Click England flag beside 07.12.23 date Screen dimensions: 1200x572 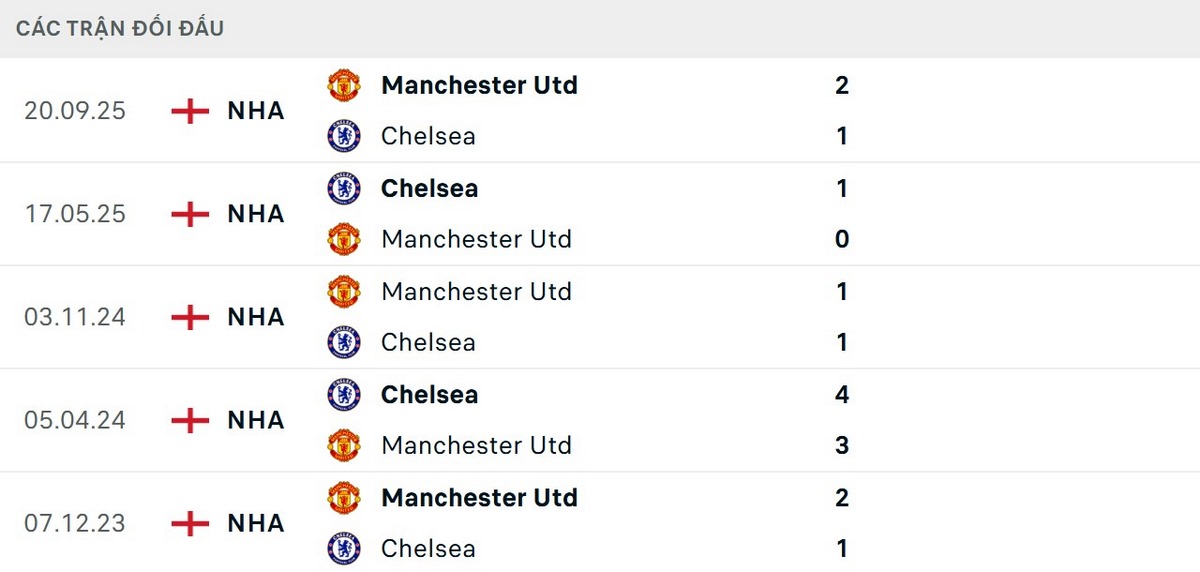coord(190,523)
